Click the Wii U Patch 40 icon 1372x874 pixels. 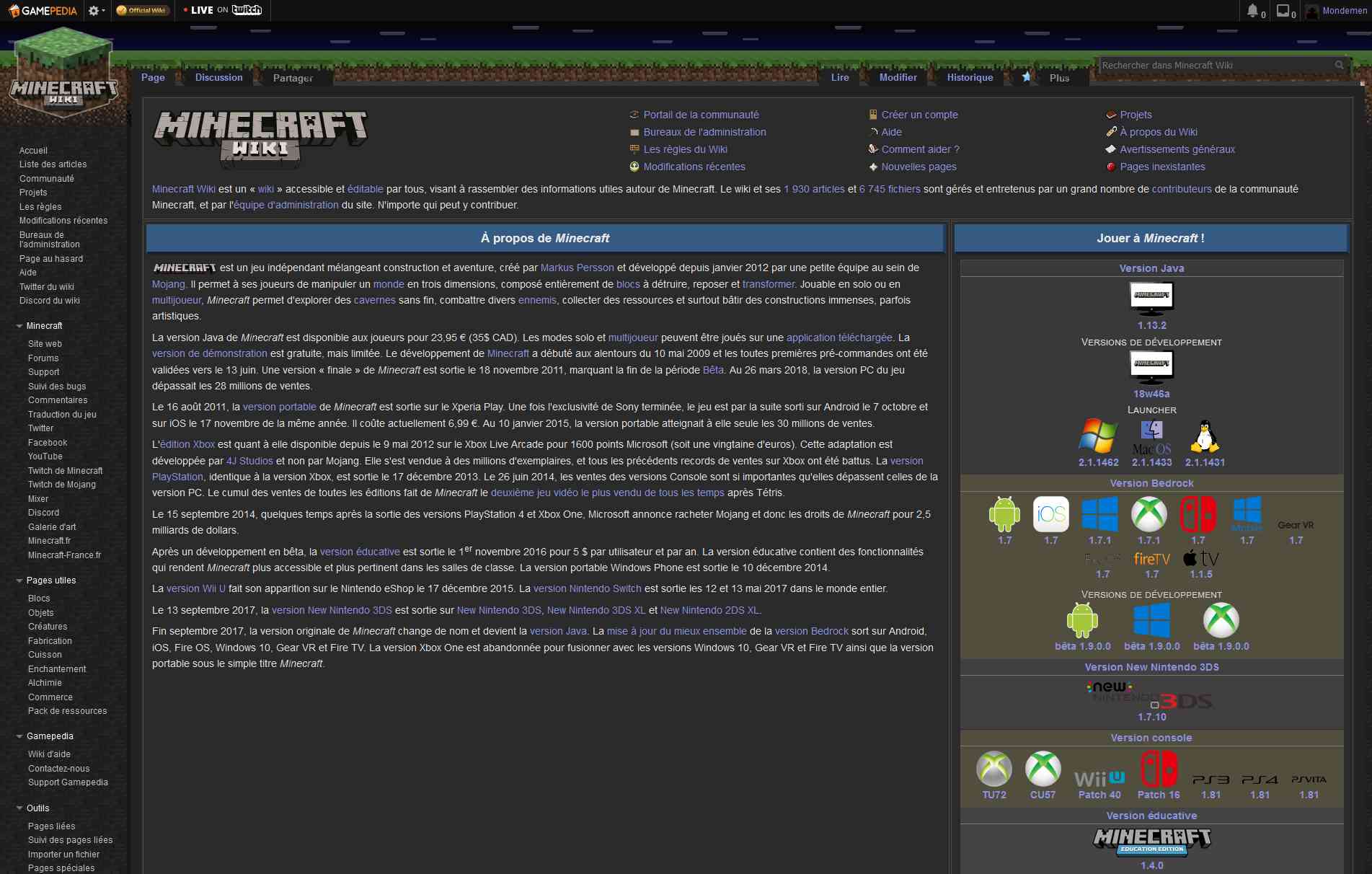[1099, 779]
